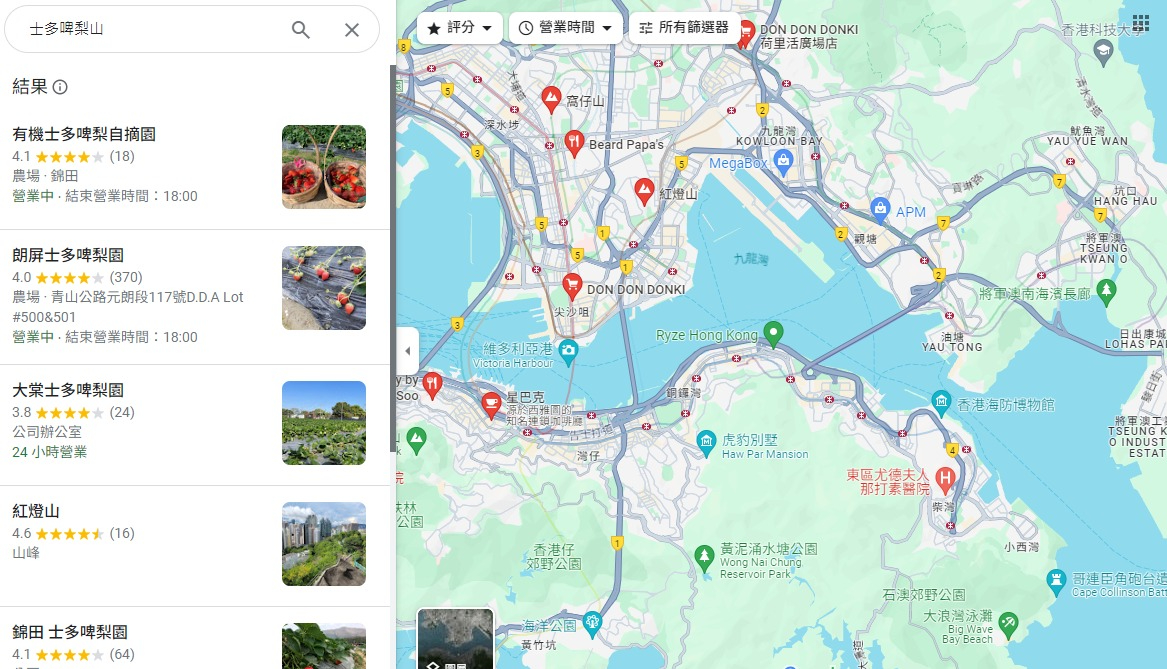The width and height of the screenshot is (1167, 669).
Task: Click the 石澳郊野公園 map label
Action: (924, 595)
